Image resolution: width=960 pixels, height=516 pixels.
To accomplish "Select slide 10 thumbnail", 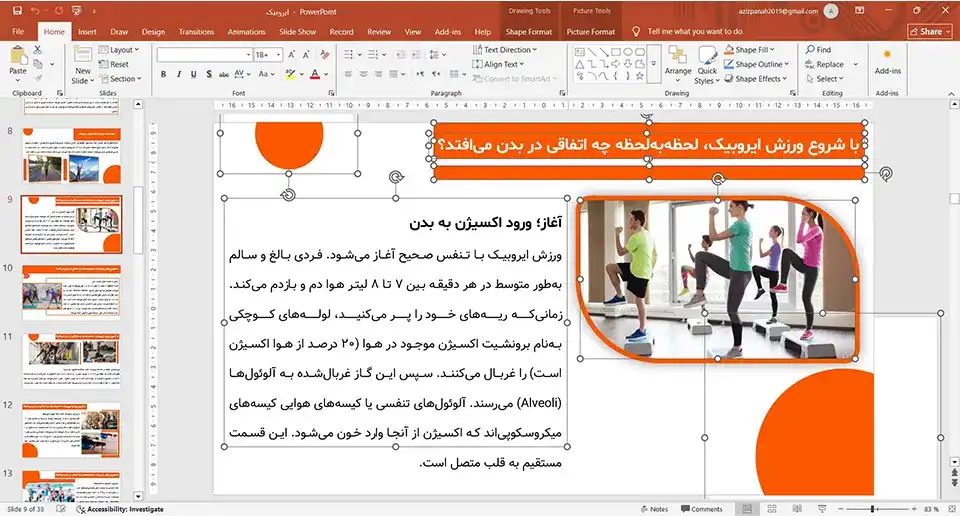I will (x=71, y=293).
